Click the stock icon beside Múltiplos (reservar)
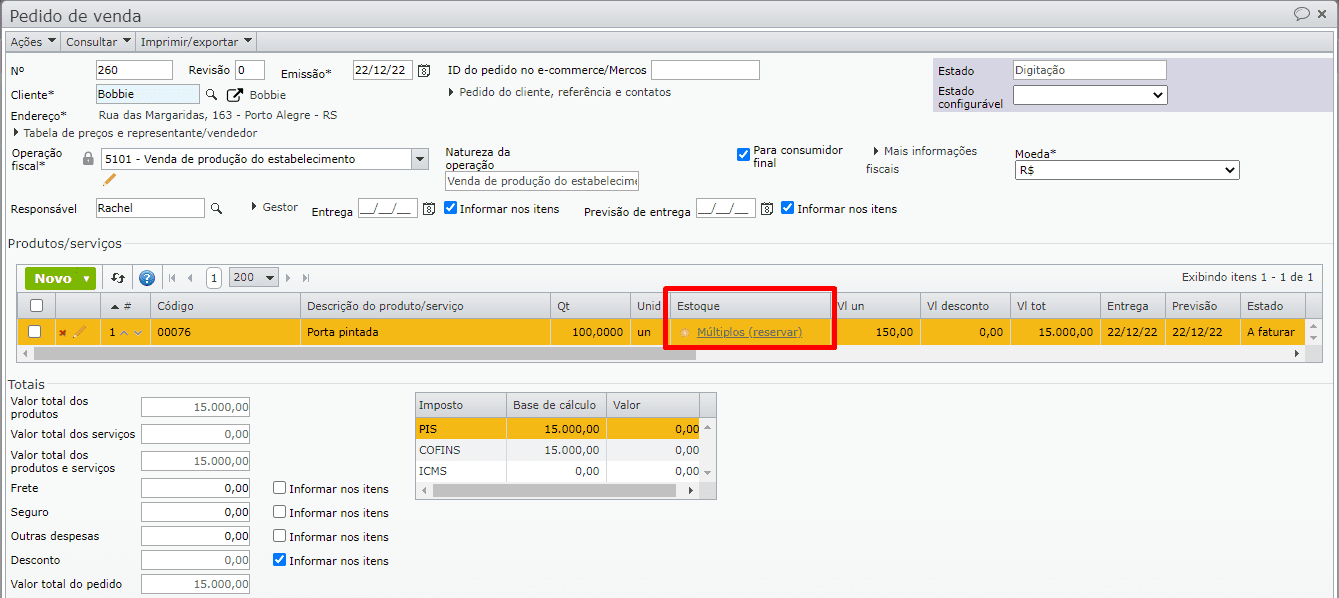This screenshot has height=598, width=1339. click(x=685, y=332)
